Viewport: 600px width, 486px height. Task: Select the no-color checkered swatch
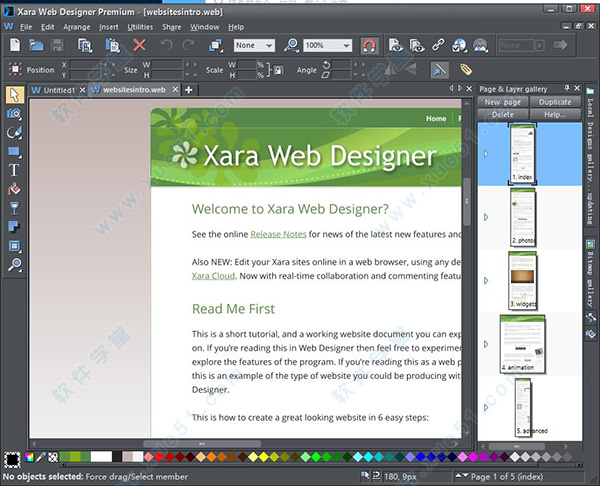53,457
